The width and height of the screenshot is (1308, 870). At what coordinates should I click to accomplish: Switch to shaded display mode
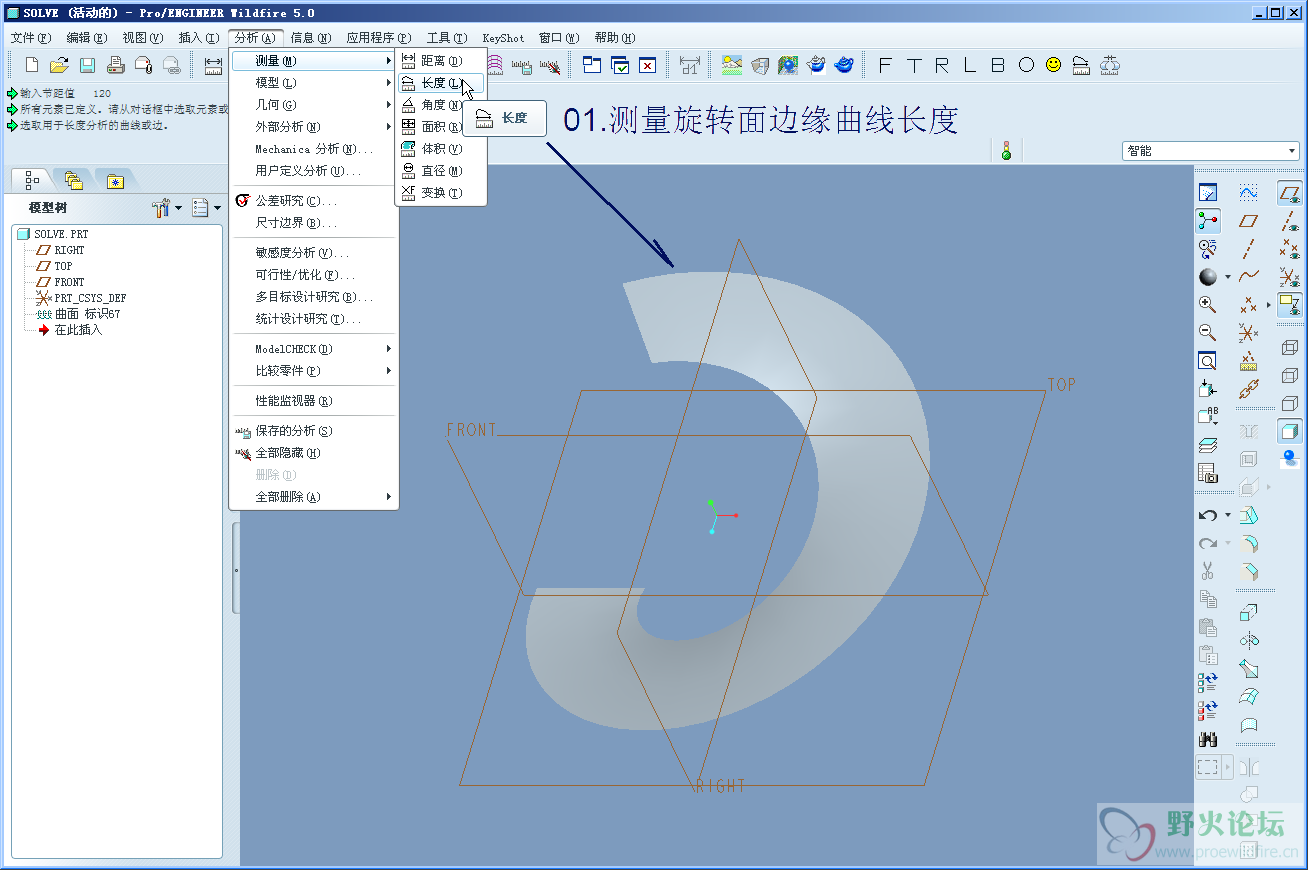tap(1290, 431)
